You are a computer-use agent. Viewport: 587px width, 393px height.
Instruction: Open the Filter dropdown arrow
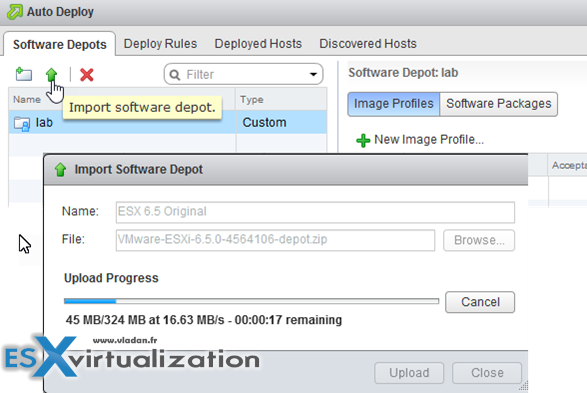[313, 74]
